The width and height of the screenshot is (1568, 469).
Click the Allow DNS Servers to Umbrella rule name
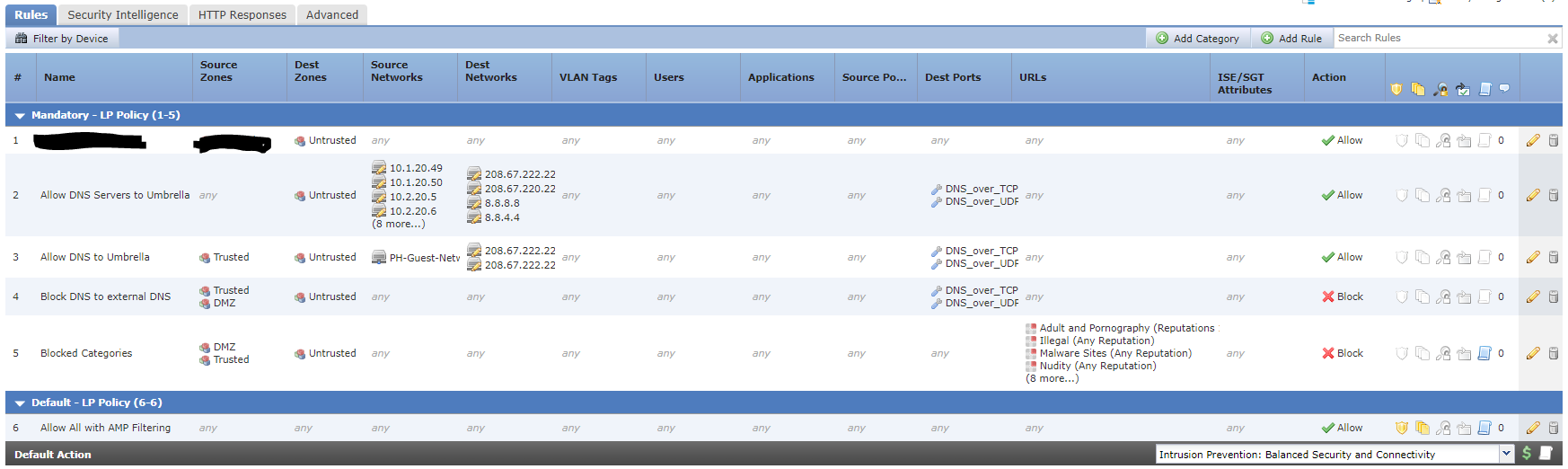[x=115, y=195]
